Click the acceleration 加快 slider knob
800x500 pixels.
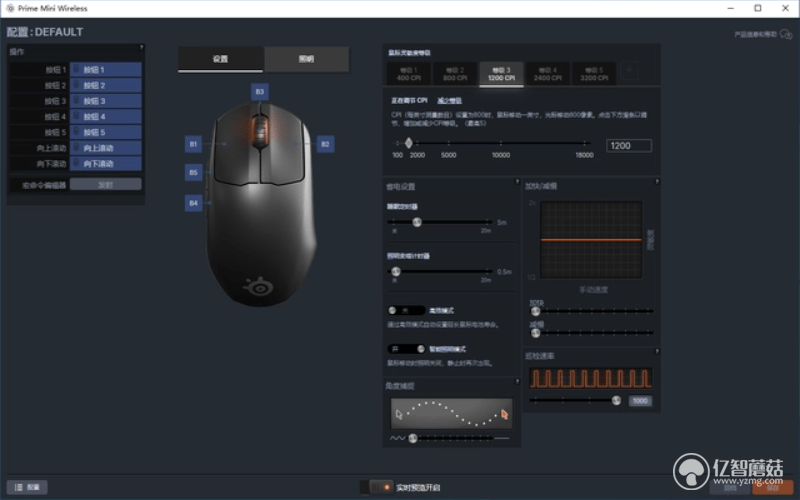(x=535, y=311)
